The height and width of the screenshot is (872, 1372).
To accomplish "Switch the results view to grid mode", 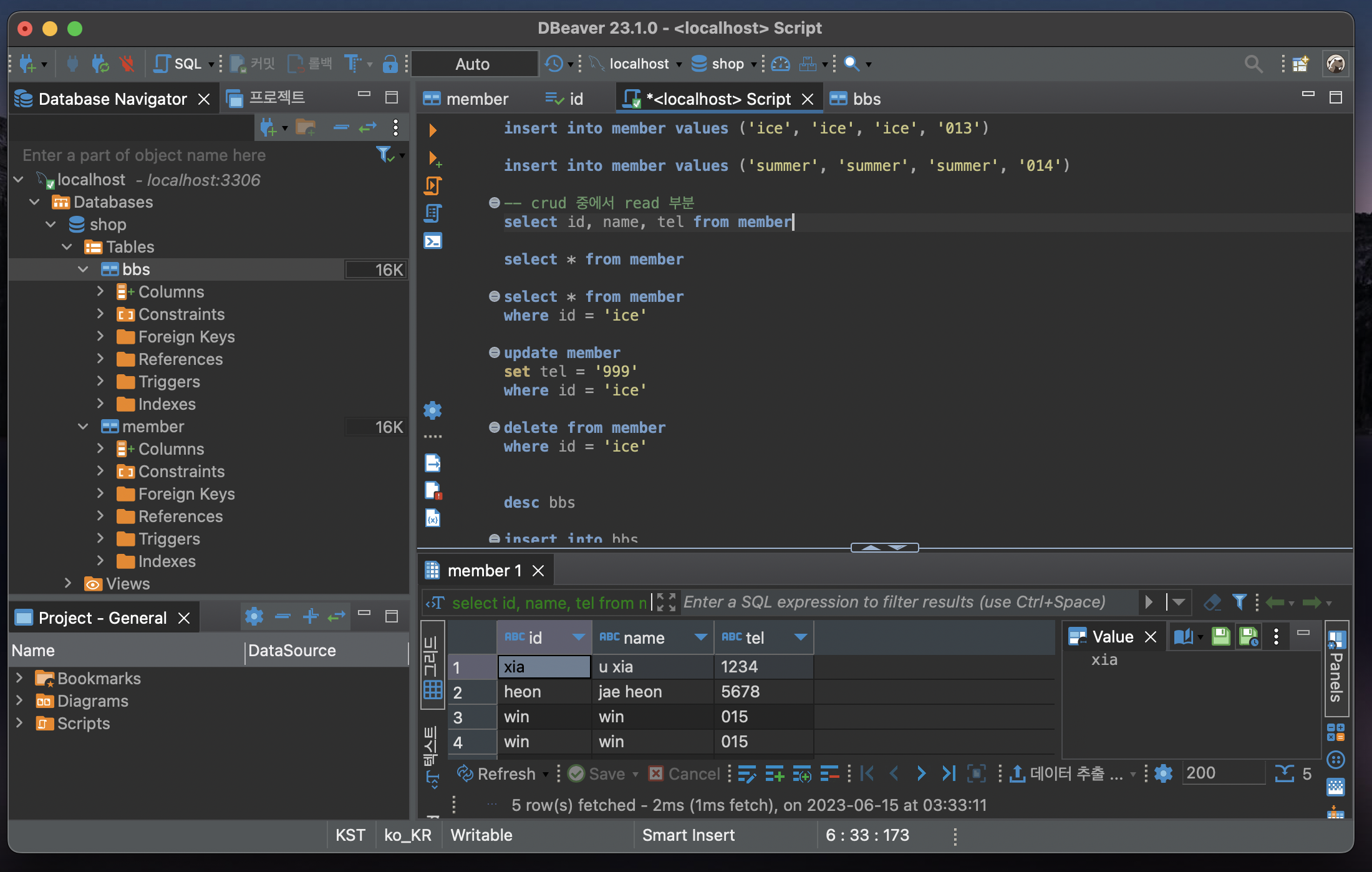I will click(x=432, y=666).
